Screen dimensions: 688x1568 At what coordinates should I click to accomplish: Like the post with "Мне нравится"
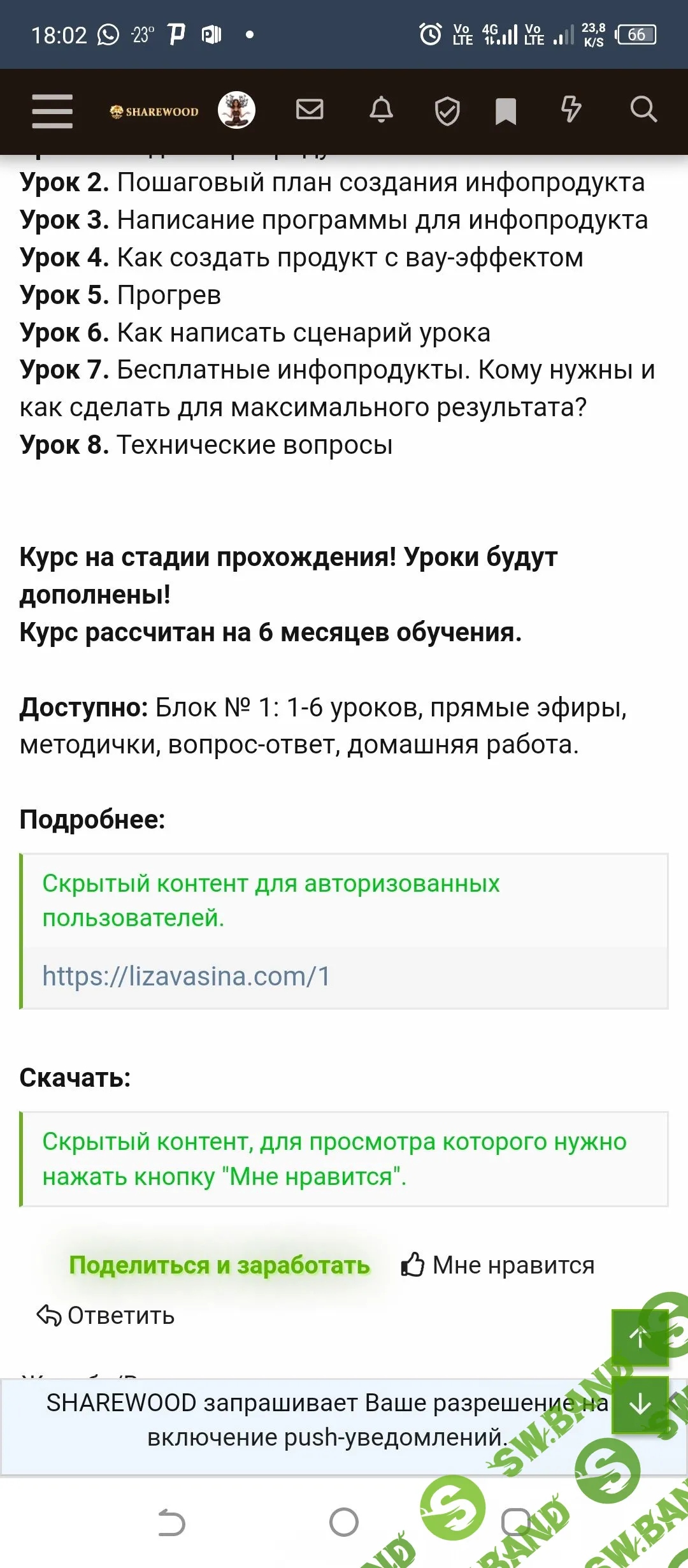498,1265
